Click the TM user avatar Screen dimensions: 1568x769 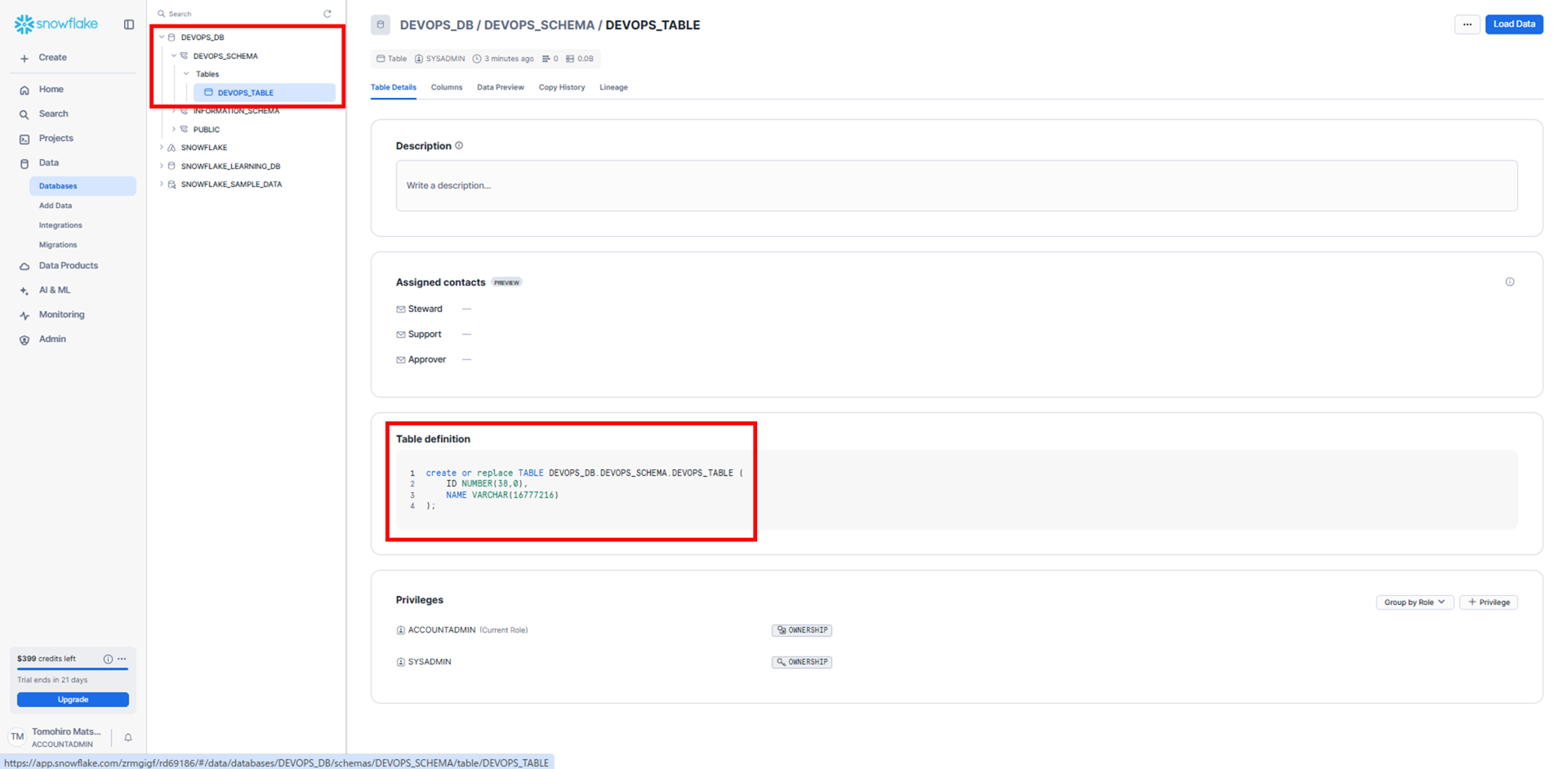click(17, 736)
